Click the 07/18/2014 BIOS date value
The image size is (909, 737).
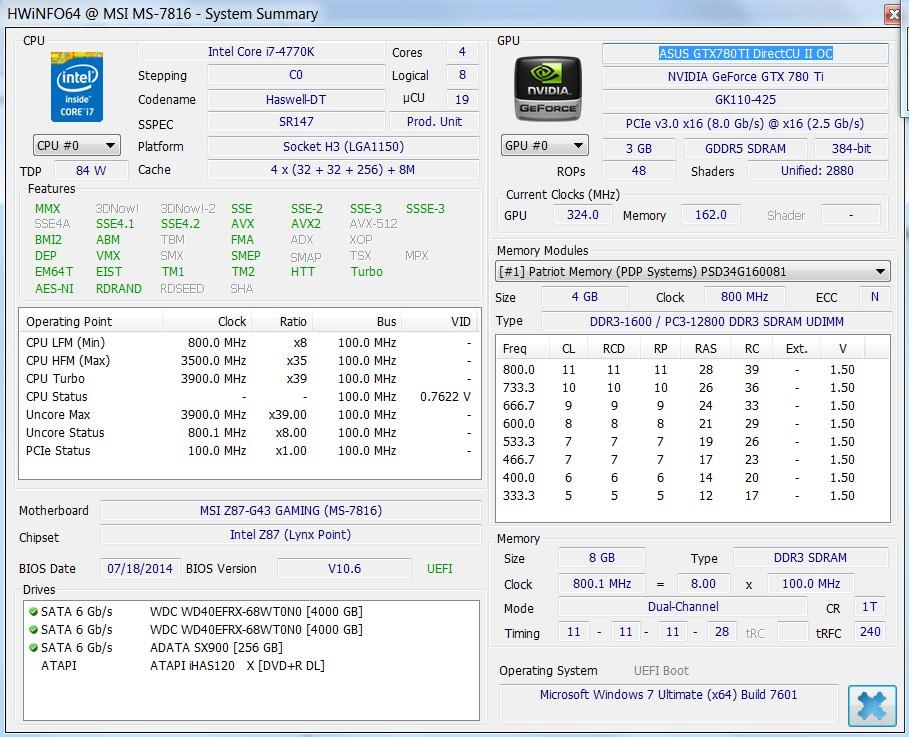pos(140,568)
